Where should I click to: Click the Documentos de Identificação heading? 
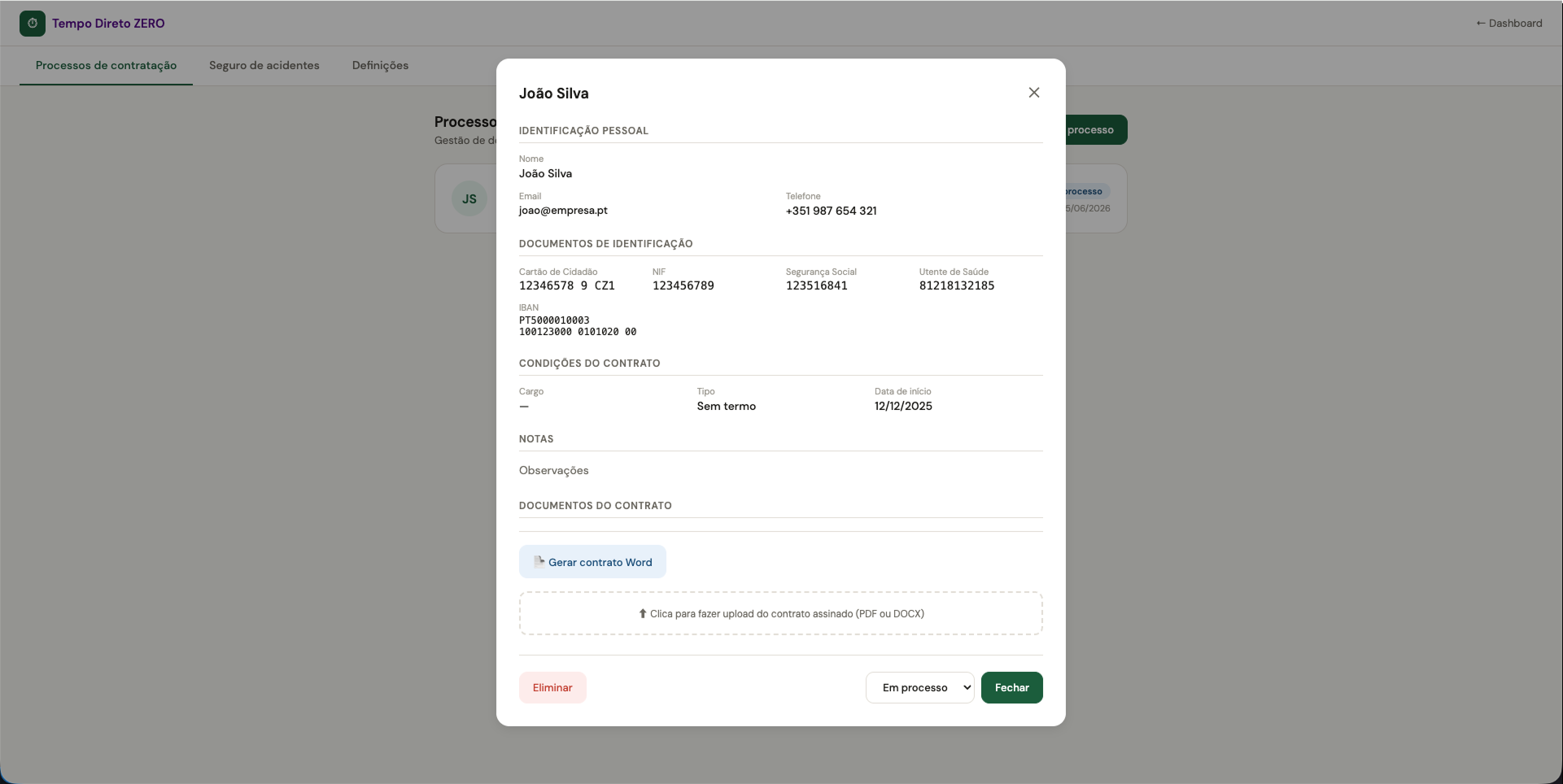click(x=606, y=244)
